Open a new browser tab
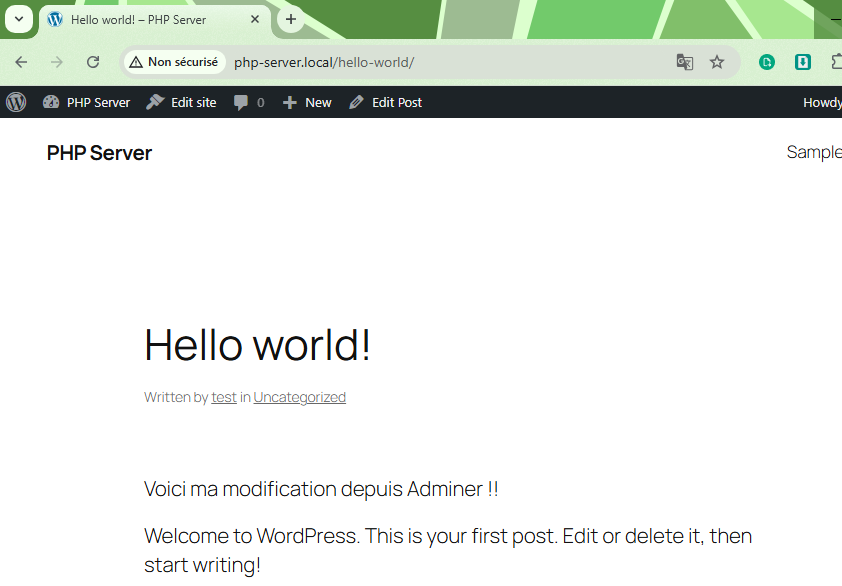This screenshot has height=586, width=842. tap(291, 19)
